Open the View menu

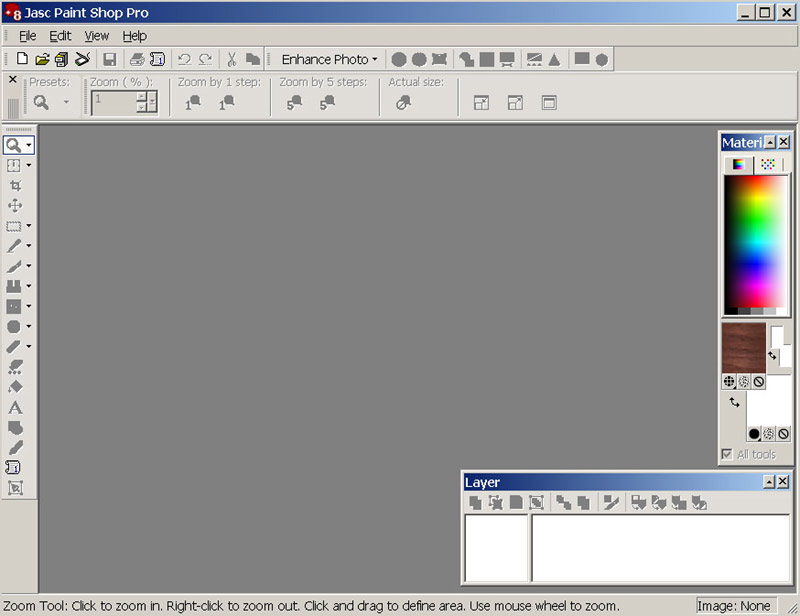click(x=96, y=36)
